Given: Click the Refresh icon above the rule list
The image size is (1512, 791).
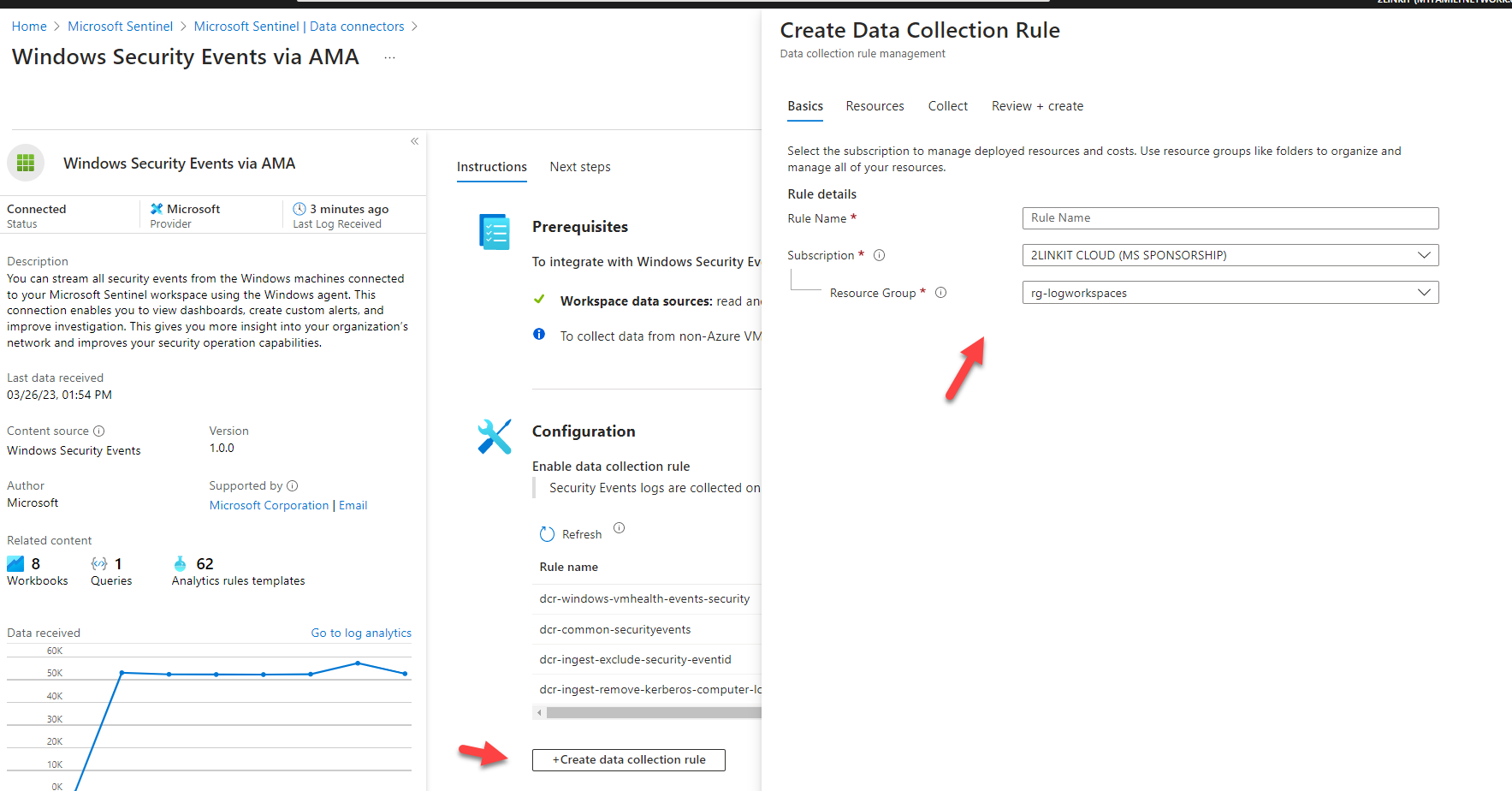Looking at the screenshot, I should tap(548, 533).
